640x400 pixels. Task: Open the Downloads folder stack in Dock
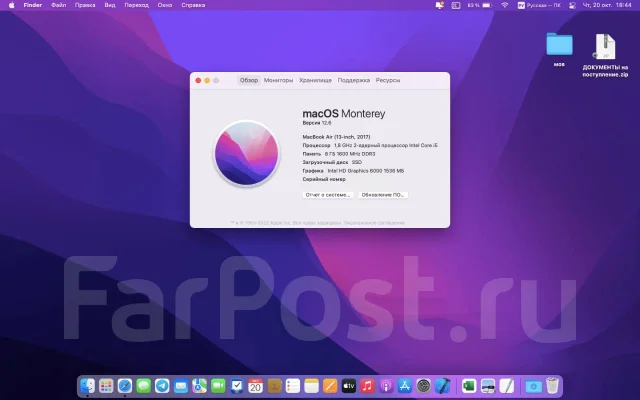(x=533, y=386)
